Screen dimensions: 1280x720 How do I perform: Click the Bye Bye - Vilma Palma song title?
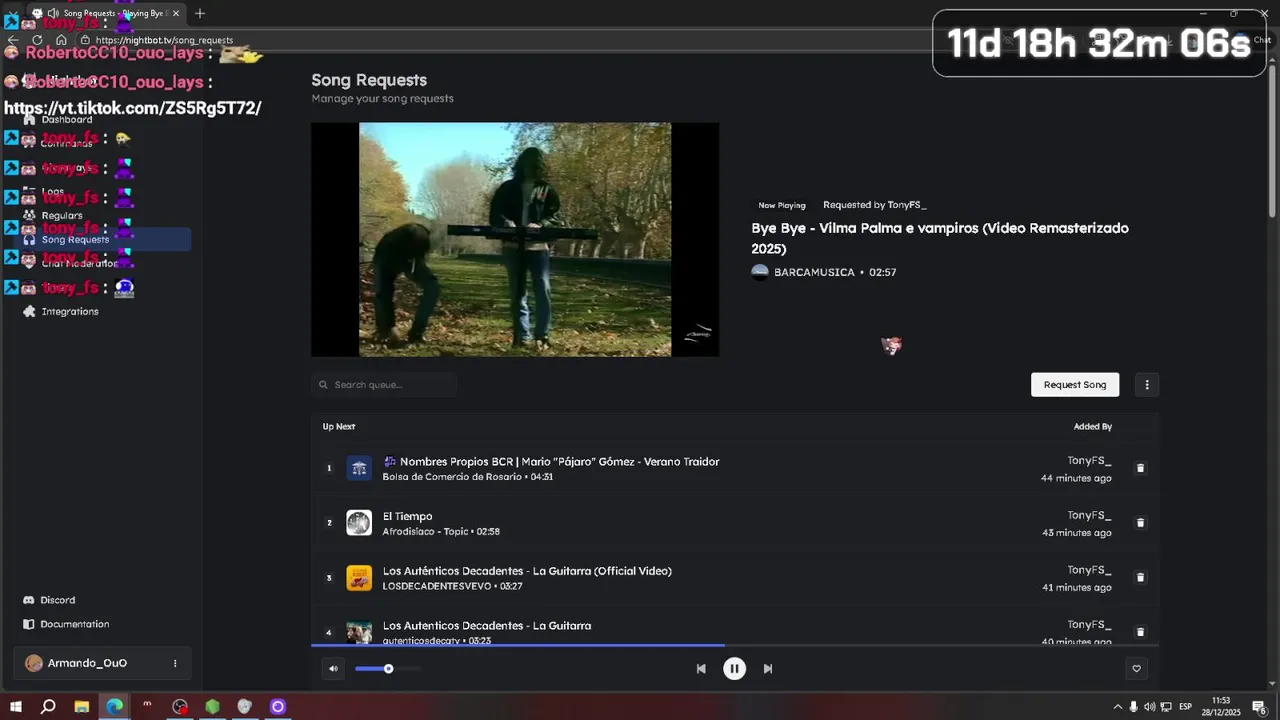click(940, 238)
